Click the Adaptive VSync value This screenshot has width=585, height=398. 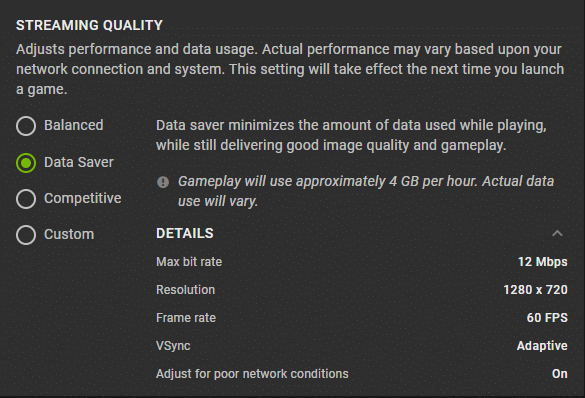tap(542, 346)
